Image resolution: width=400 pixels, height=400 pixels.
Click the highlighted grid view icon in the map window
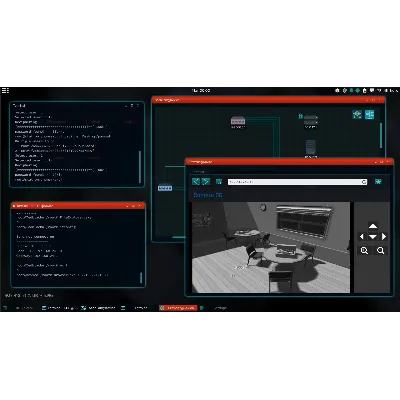[369, 114]
